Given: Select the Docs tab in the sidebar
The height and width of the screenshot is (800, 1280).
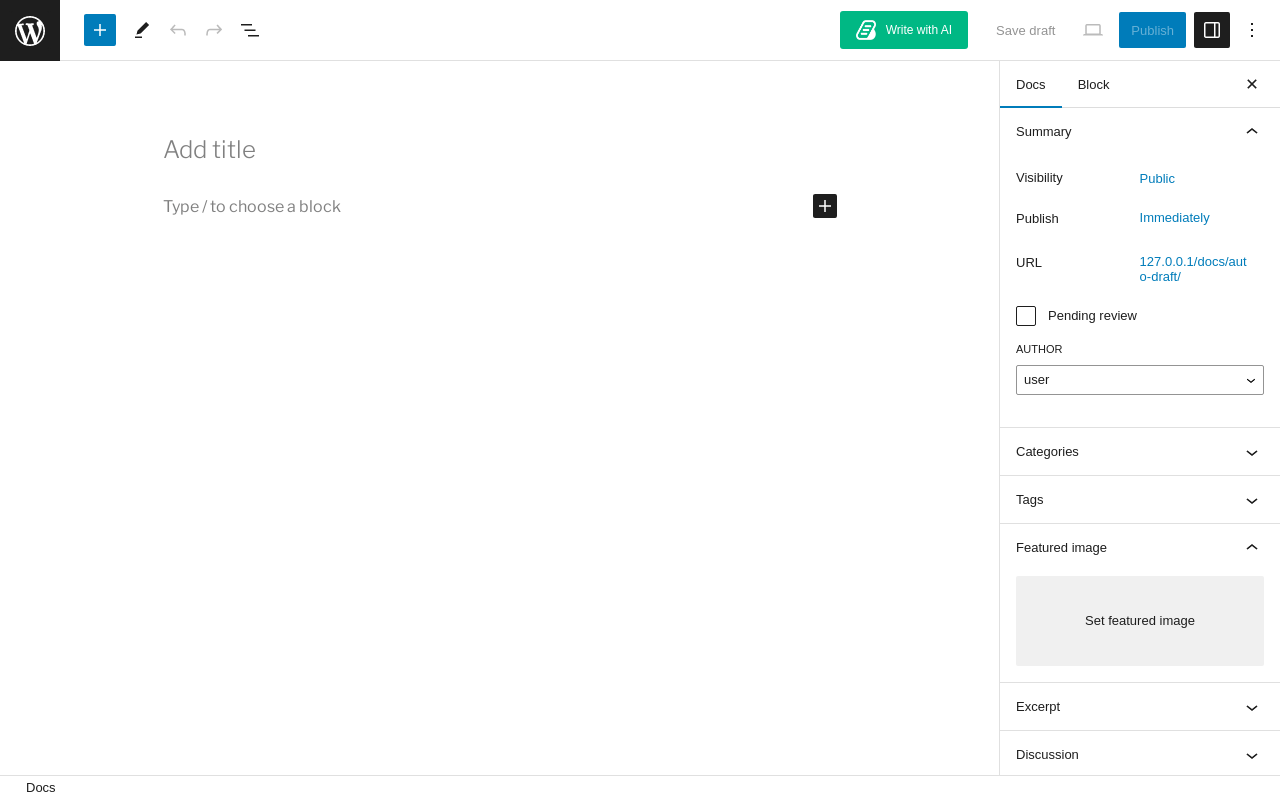Looking at the screenshot, I should point(1031,84).
